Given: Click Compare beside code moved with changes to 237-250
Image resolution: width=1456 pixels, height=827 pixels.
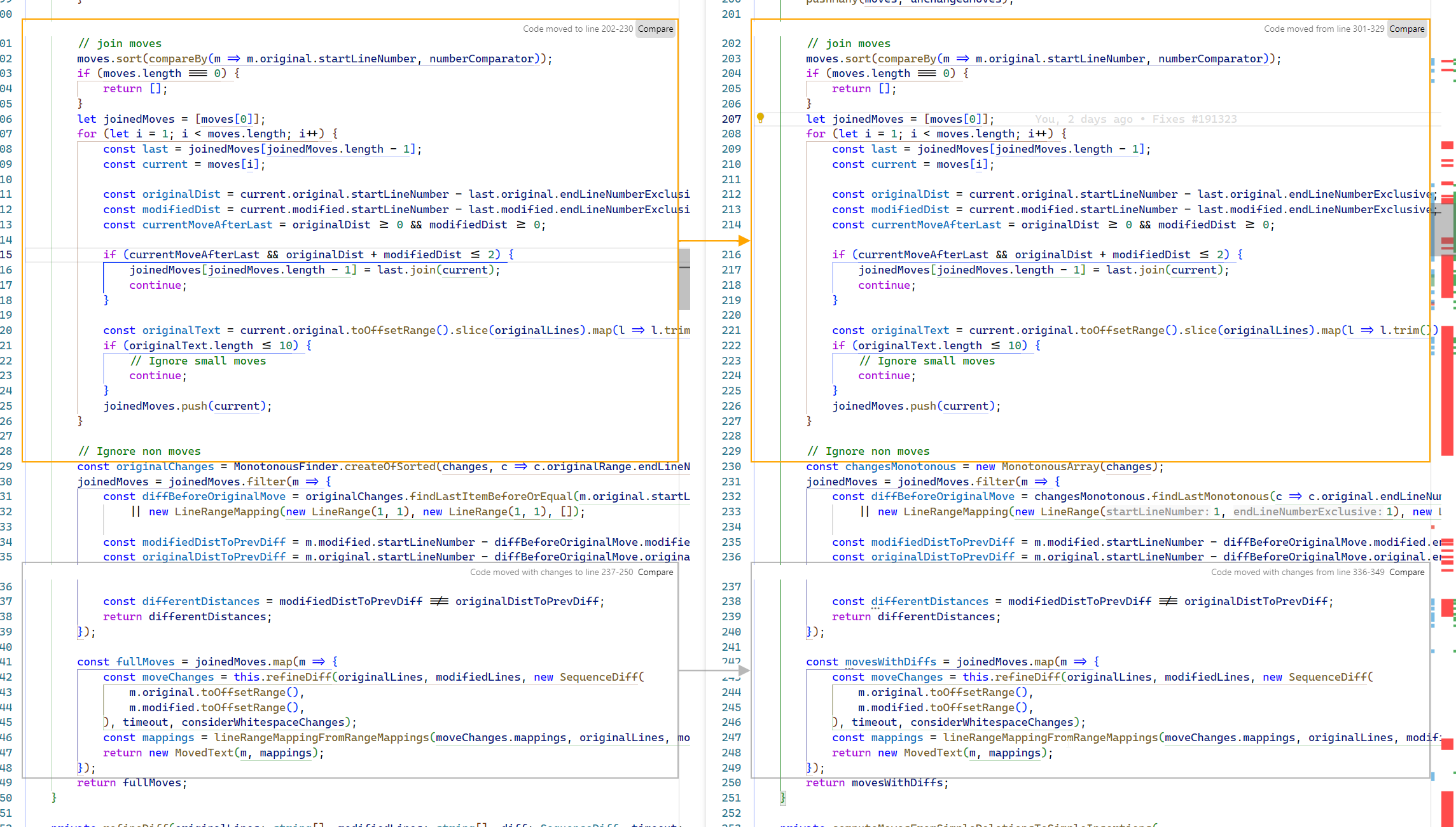Looking at the screenshot, I should point(655,572).
